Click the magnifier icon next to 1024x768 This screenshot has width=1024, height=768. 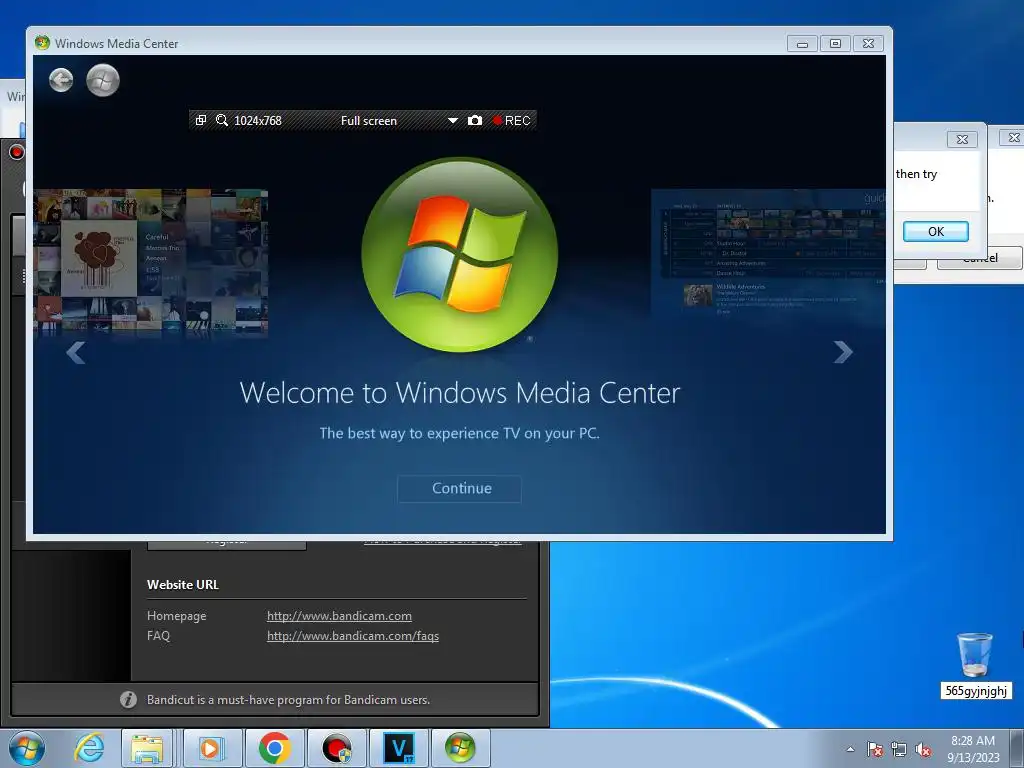click(222, 120)
